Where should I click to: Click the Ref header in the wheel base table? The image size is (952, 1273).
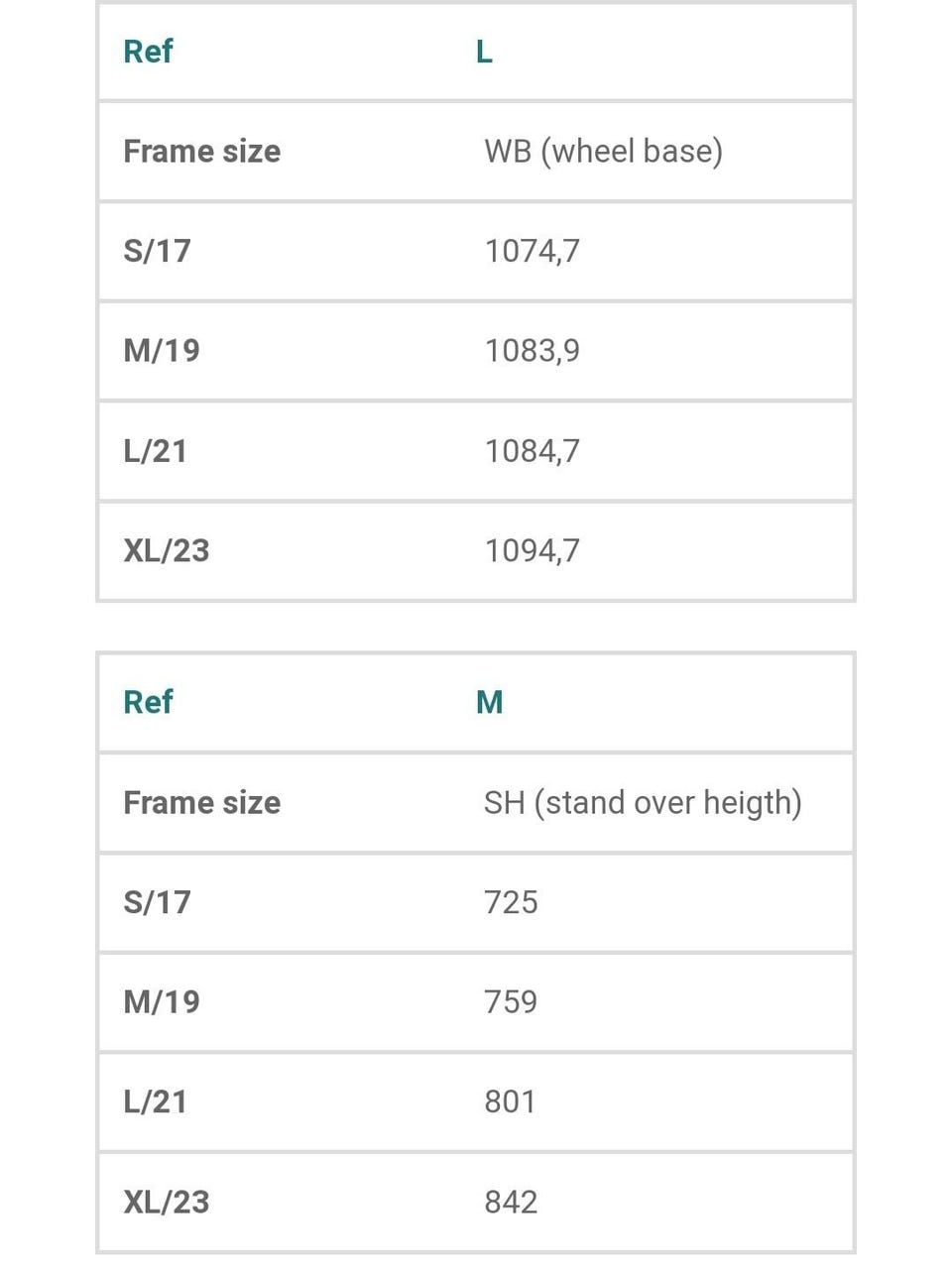[148, 52]
